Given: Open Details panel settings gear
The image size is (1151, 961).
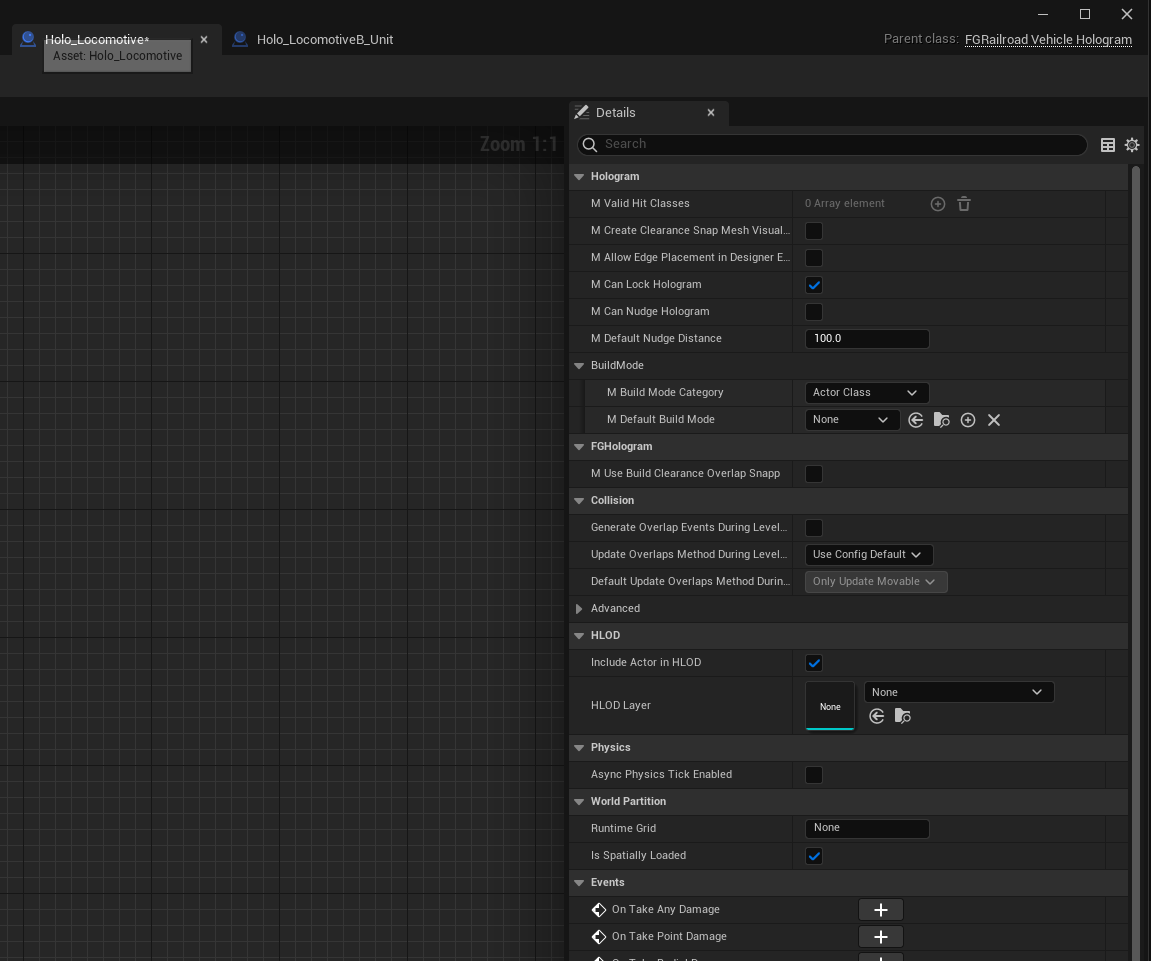Looking at the screenshot, I should (1132, 145).
